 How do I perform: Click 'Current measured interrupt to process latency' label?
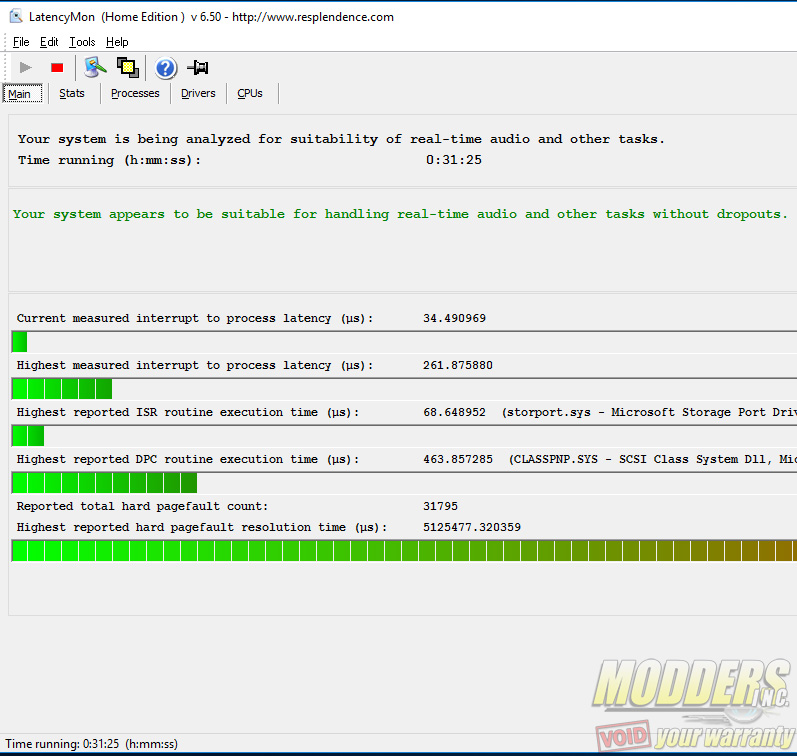pos(195,318)
